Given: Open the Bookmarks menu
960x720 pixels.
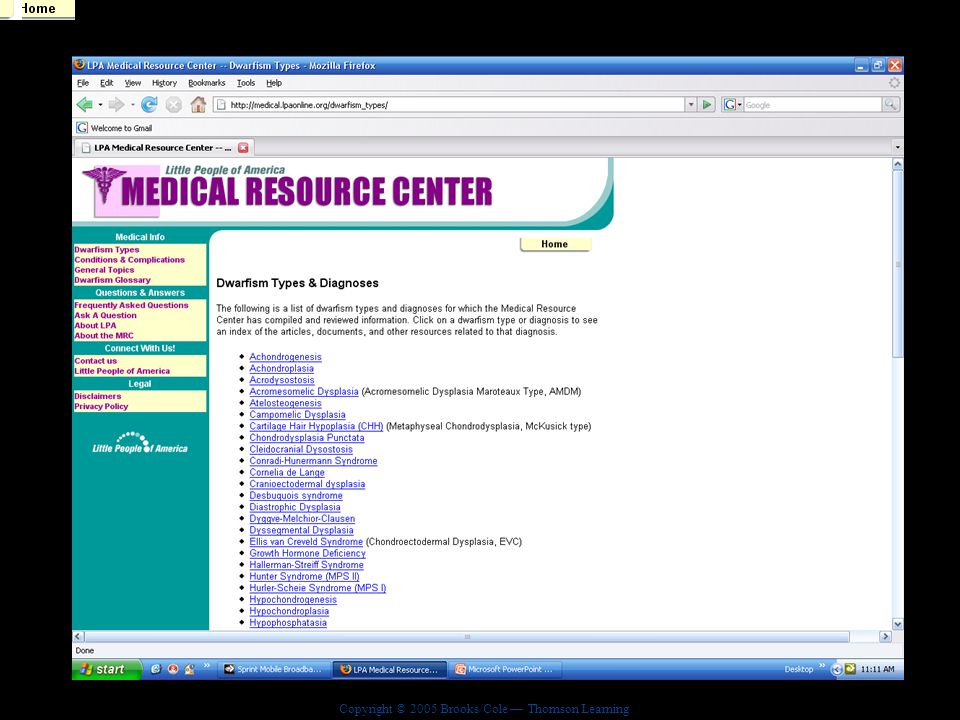Looking at the screenshot, I should click(x=206, y=83).
